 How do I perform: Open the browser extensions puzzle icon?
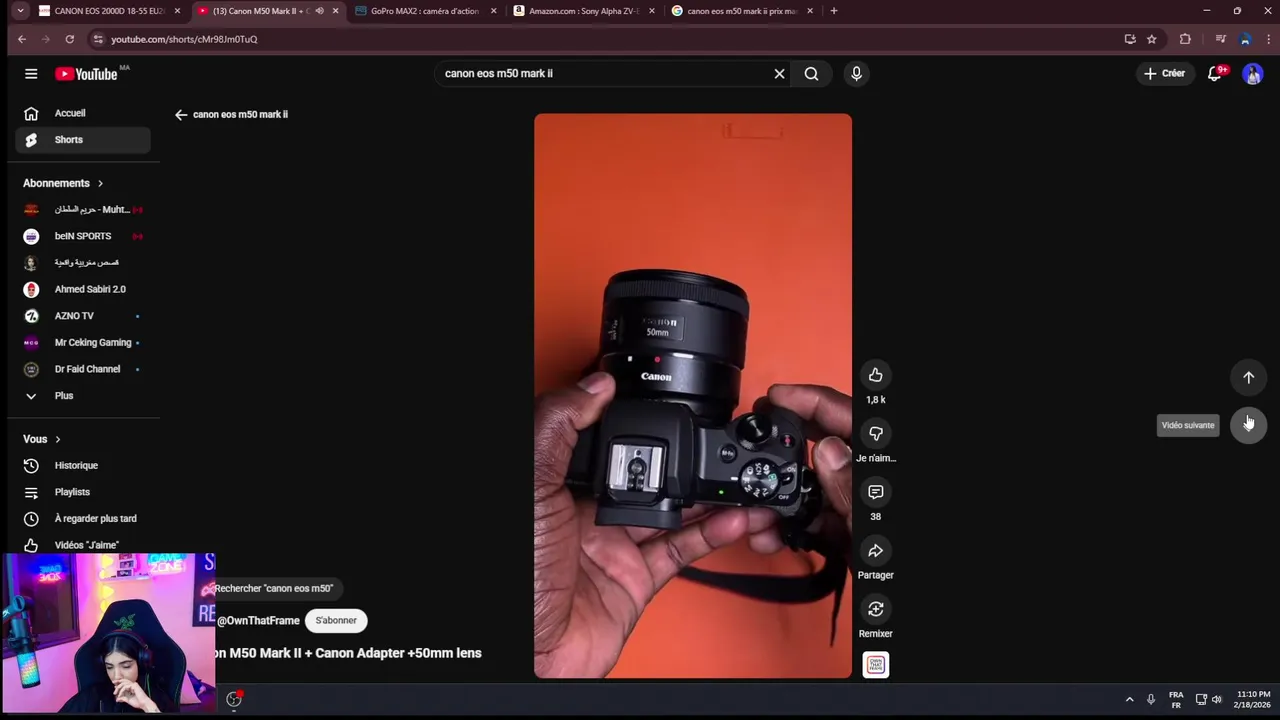pyautogui.click(x=1185, y=39)
